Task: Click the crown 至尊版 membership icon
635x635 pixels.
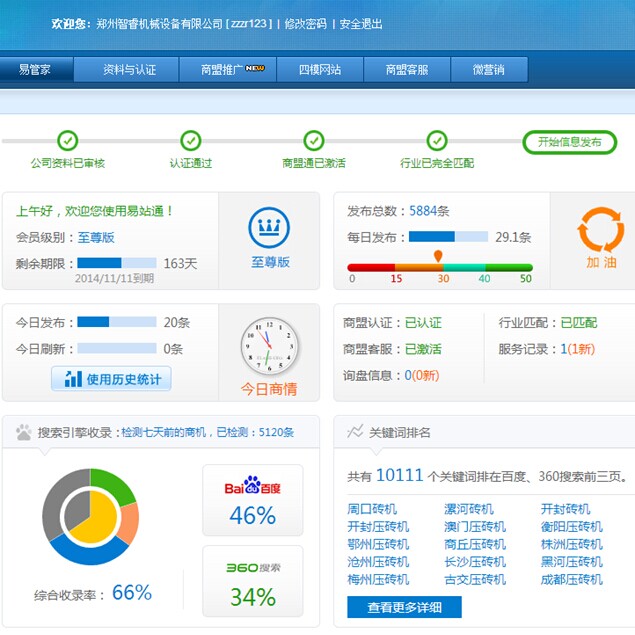Action: [269, 230]
